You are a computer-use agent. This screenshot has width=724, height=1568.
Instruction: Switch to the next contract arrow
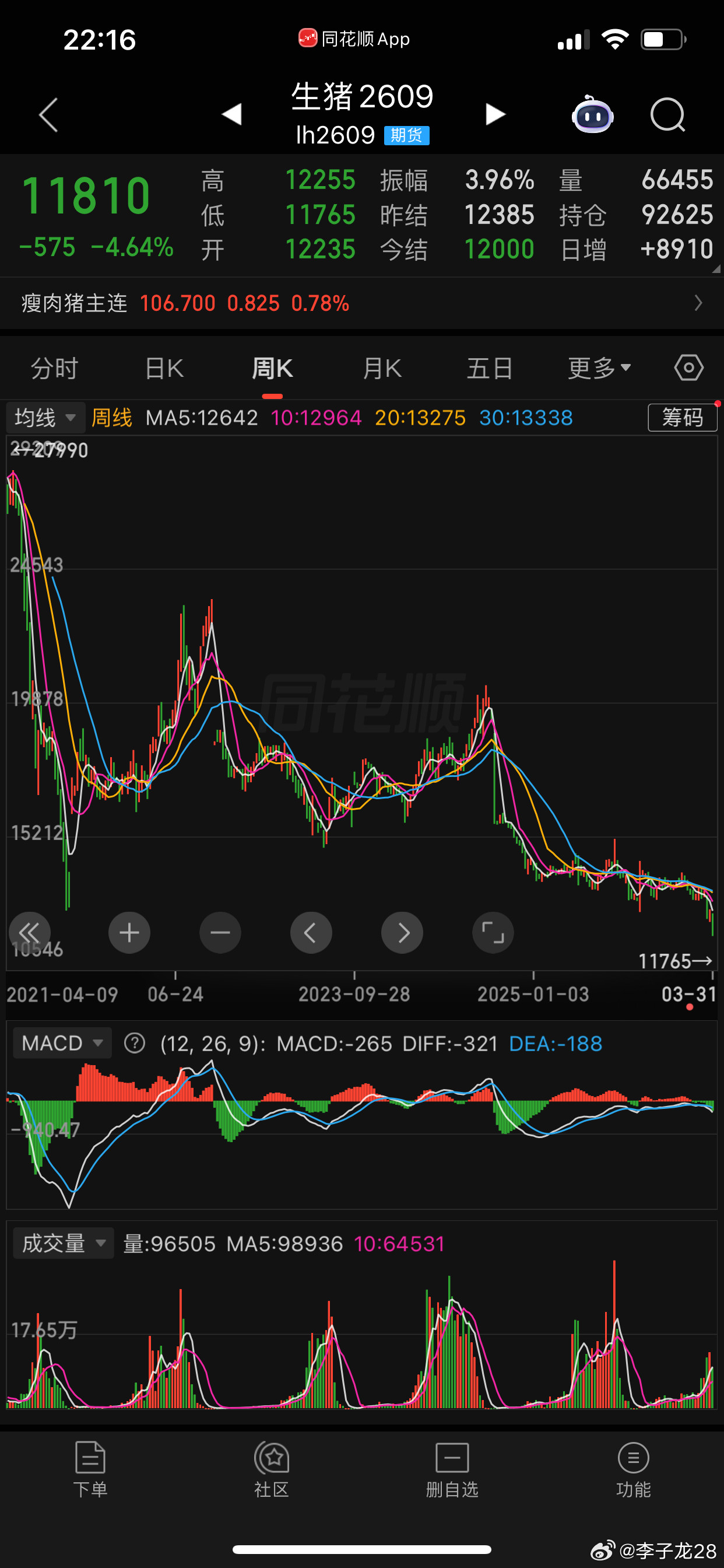click(x=495, y=114)
